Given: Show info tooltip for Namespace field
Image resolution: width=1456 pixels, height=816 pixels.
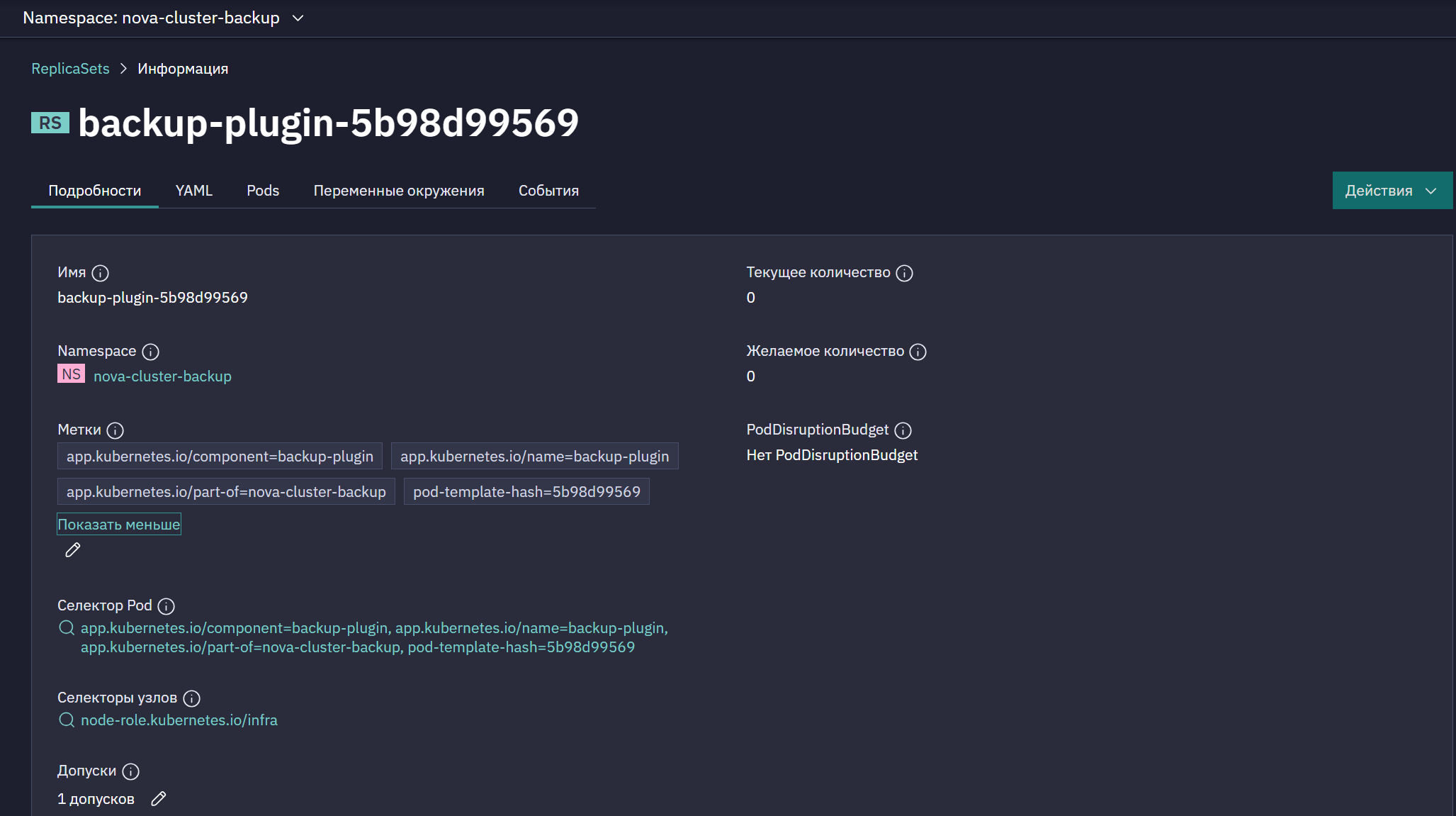Looking at the screenshot, I should pos(150,352).
